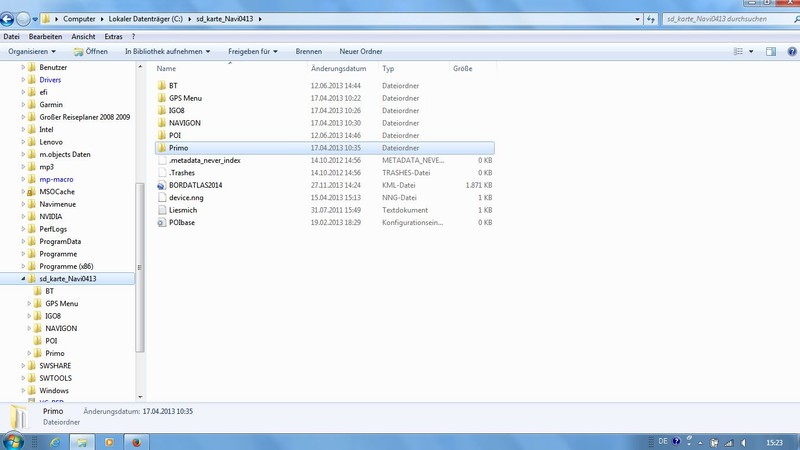Expand the Garmin folder in tree
This screenshot has width=800, height=450.
[23, 105]
